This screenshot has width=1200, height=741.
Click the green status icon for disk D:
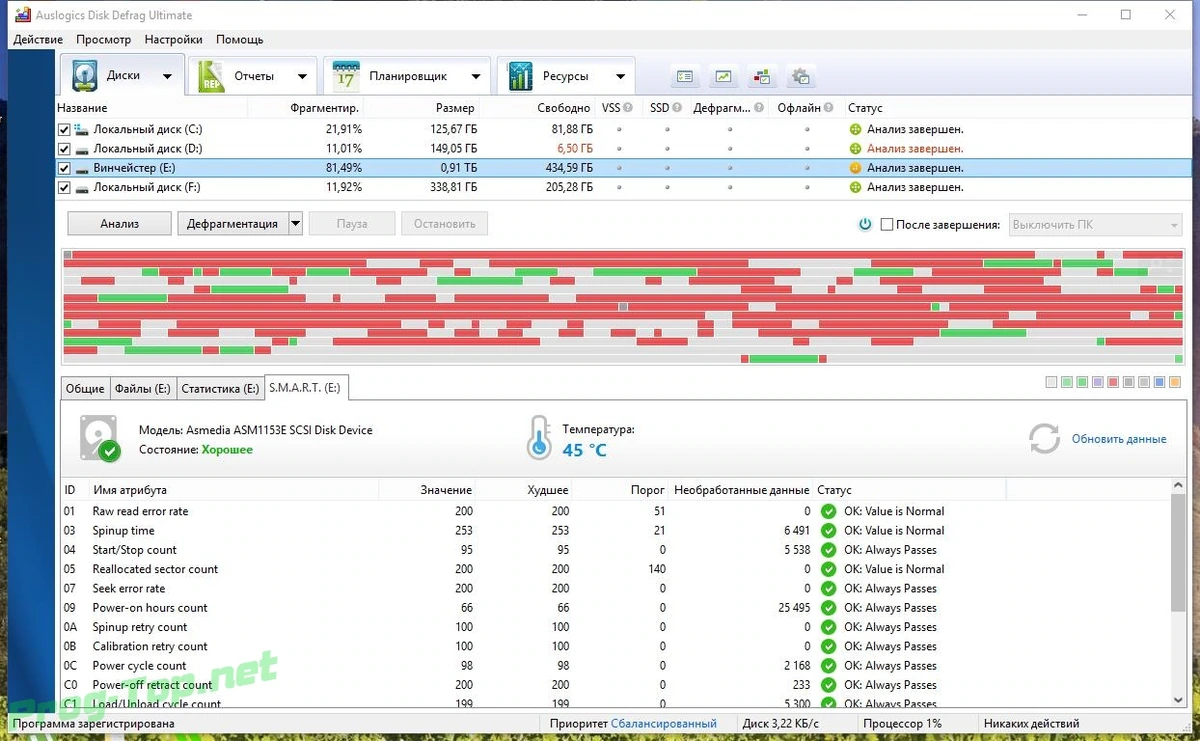click(x=855, y=148)
